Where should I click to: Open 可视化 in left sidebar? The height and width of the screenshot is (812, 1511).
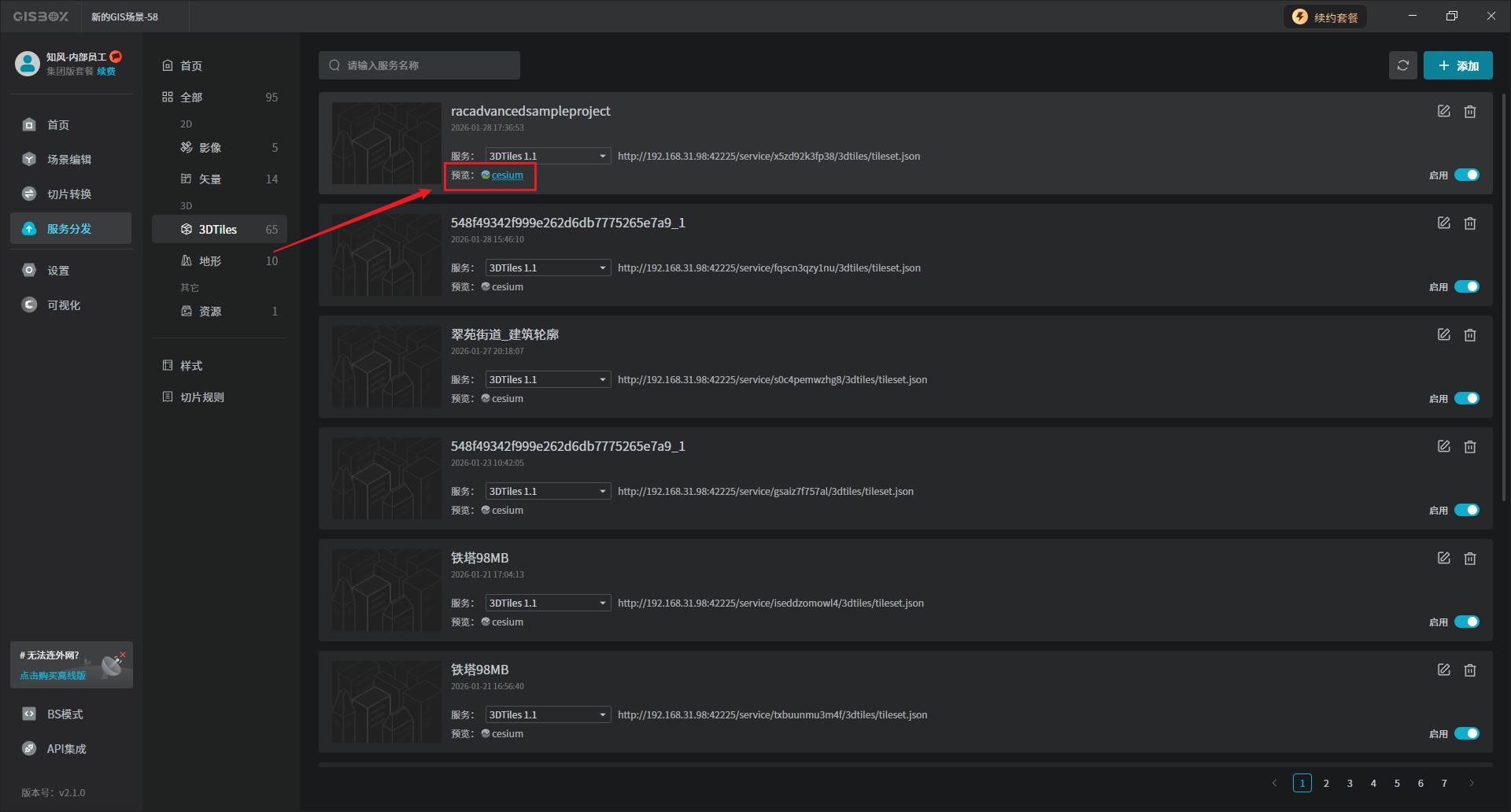[x=63, y=305]
